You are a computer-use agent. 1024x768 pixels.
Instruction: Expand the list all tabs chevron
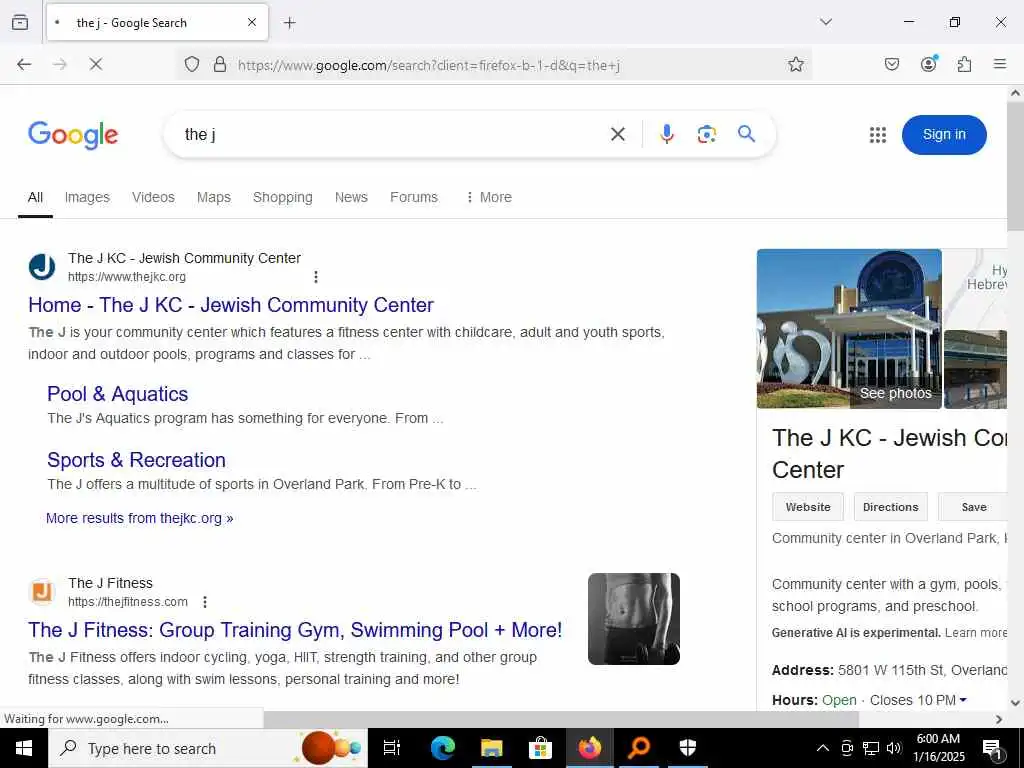pyautogui.click(x=826, y=22)
